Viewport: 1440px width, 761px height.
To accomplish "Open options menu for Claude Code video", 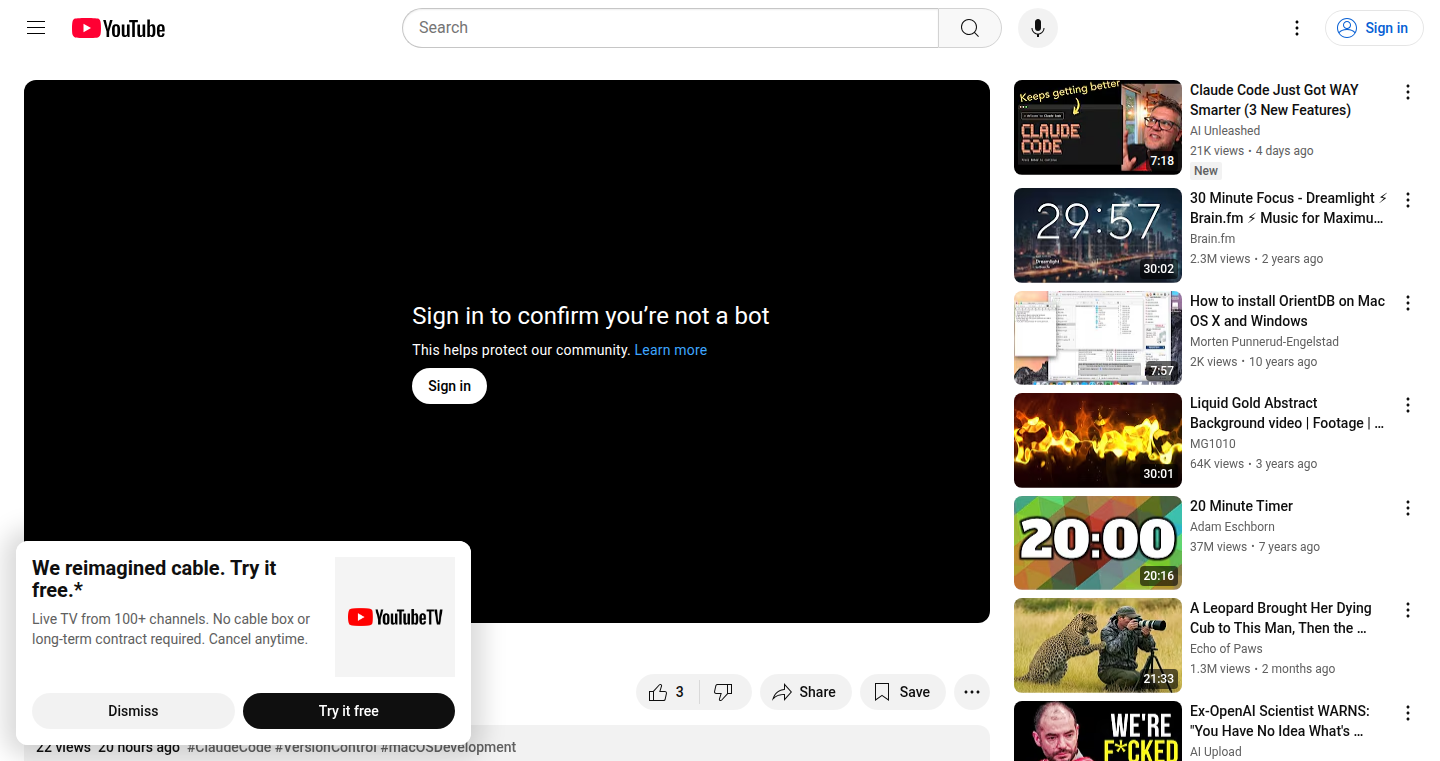I will [1408, 92].
